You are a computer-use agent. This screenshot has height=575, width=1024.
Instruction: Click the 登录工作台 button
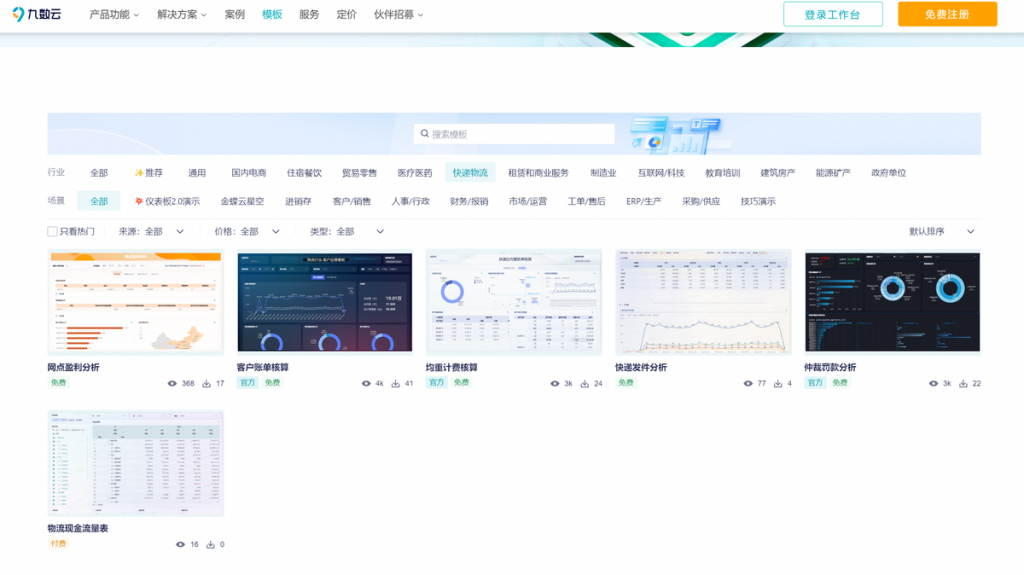click(832, 14)
